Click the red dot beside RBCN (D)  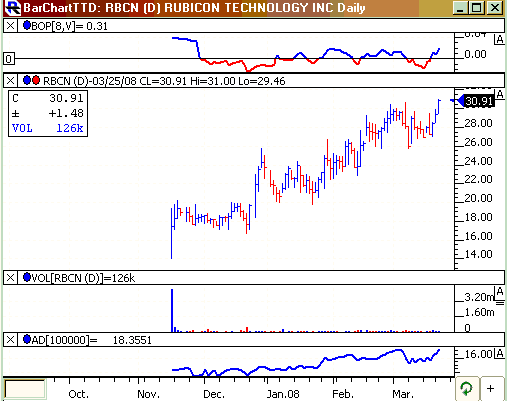pyautogui.click(x=36, y=80)
